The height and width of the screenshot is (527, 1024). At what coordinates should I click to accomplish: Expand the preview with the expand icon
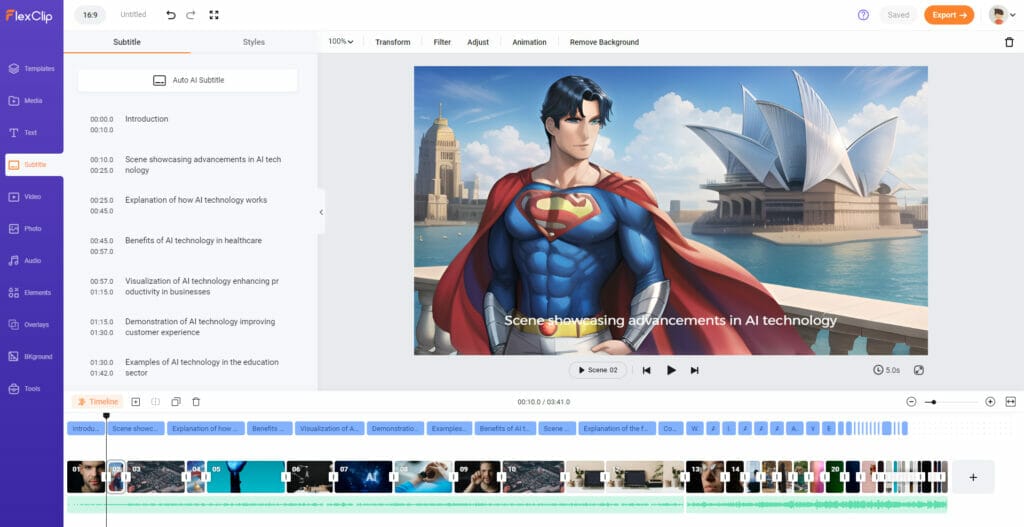(919, 370)
